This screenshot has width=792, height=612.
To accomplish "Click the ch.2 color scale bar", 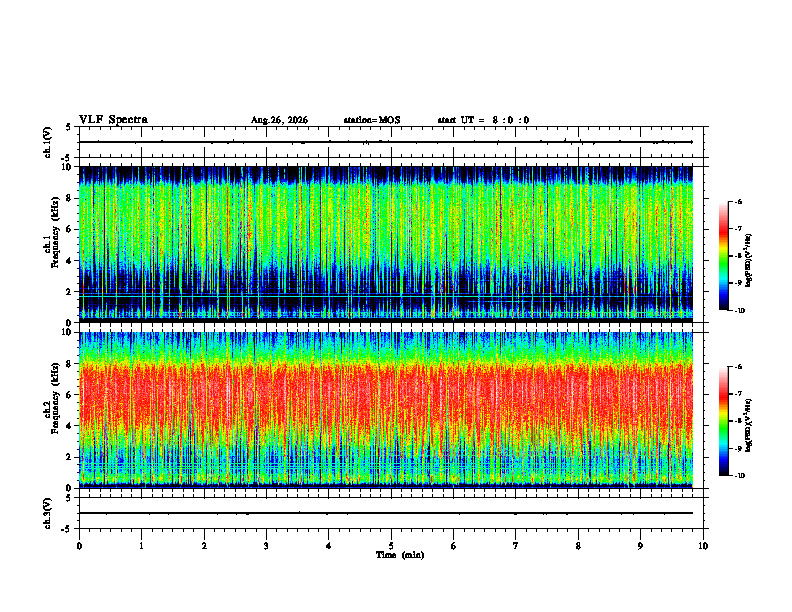I will pyautogui.click(x=723, y=421).
